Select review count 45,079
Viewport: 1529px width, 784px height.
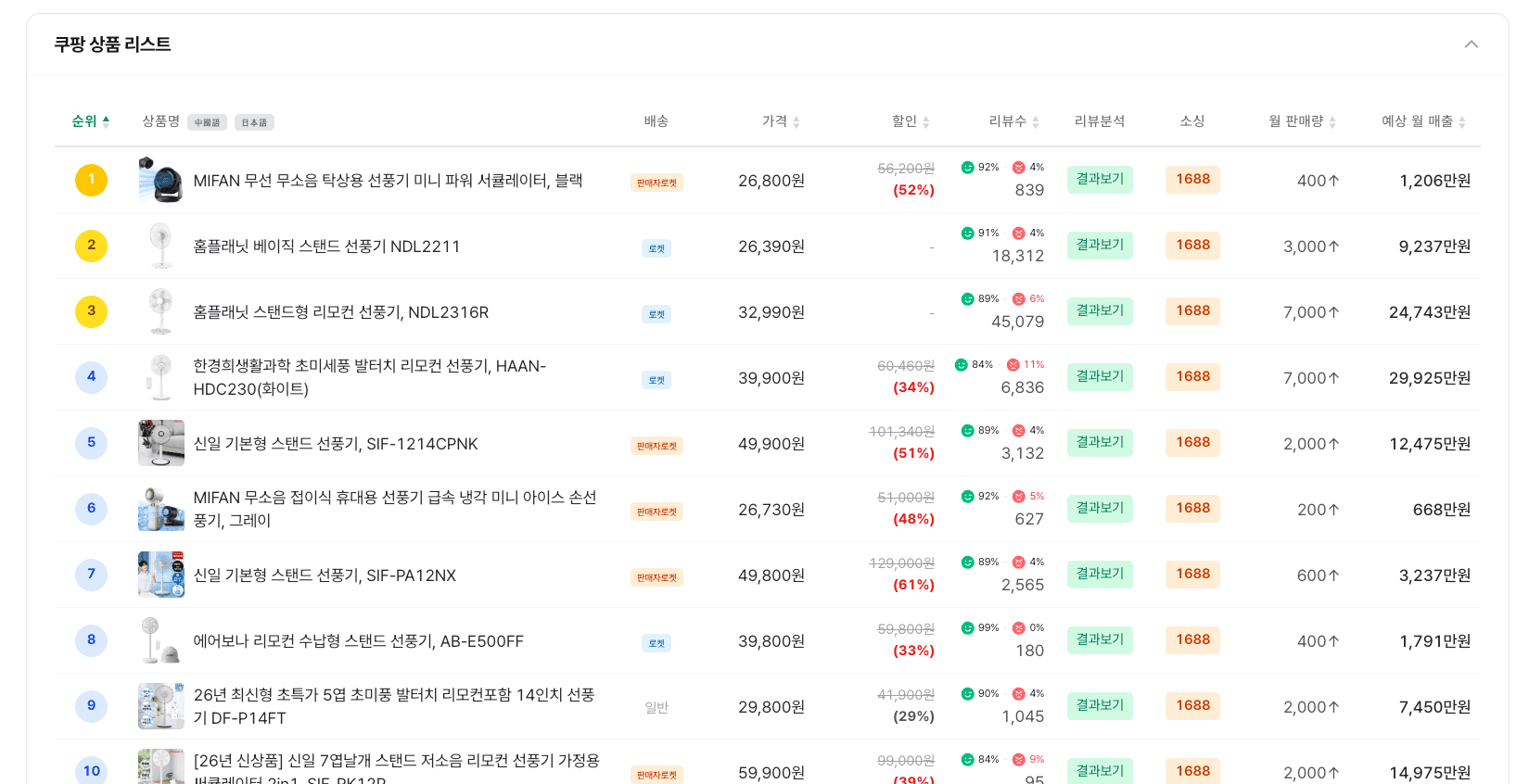(1017, 322)
